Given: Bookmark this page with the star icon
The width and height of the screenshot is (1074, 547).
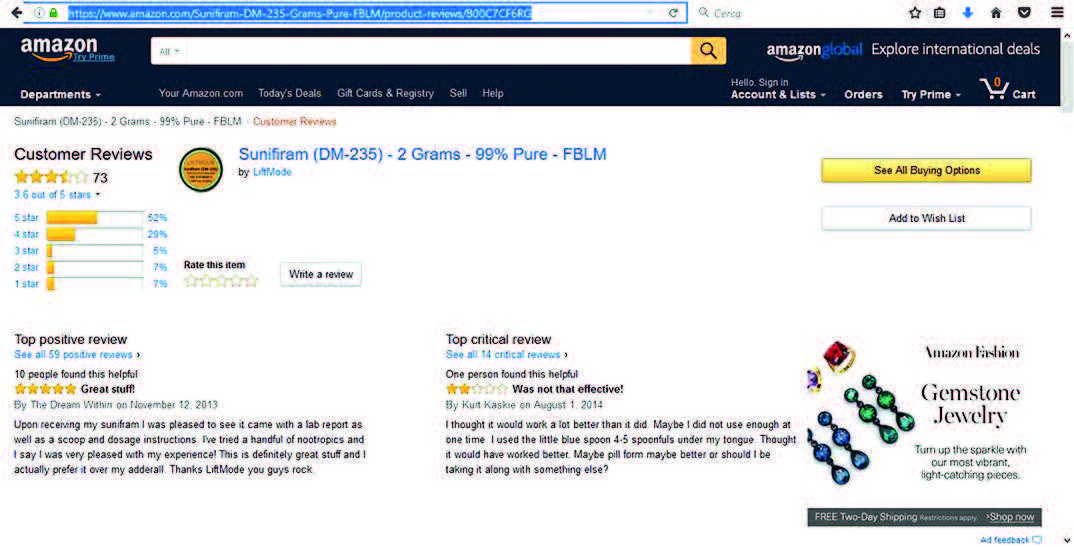Looking at the screenshot, I should pyautogui.click(x=914, y=13).
